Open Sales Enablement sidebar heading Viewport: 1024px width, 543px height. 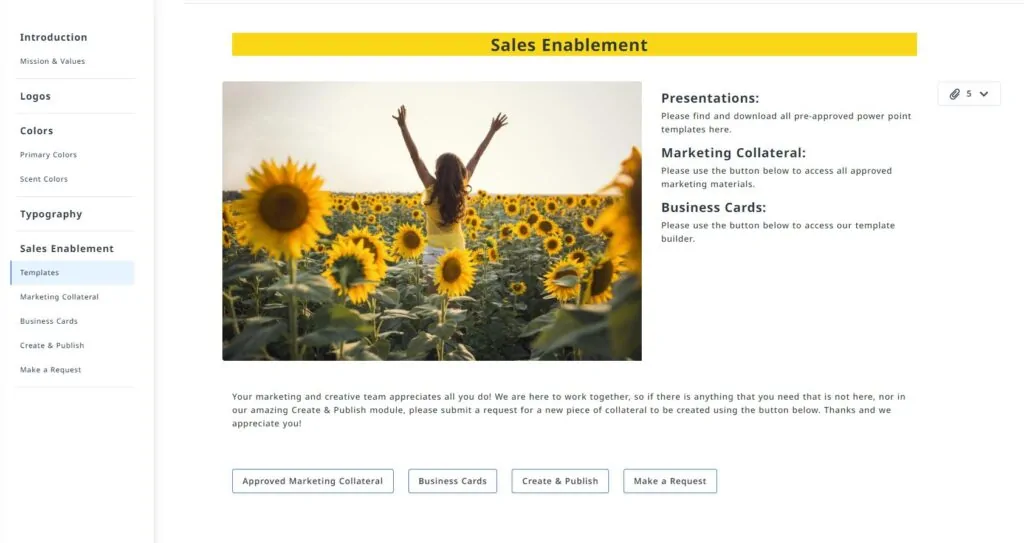coord(67,248)
